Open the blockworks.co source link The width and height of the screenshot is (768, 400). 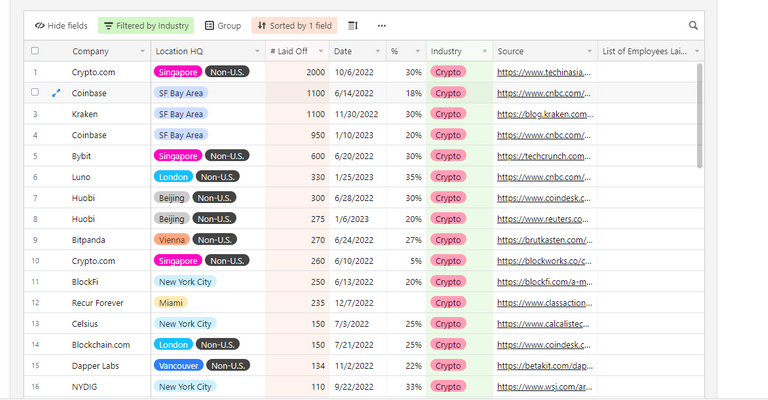(x=544, y=261)
